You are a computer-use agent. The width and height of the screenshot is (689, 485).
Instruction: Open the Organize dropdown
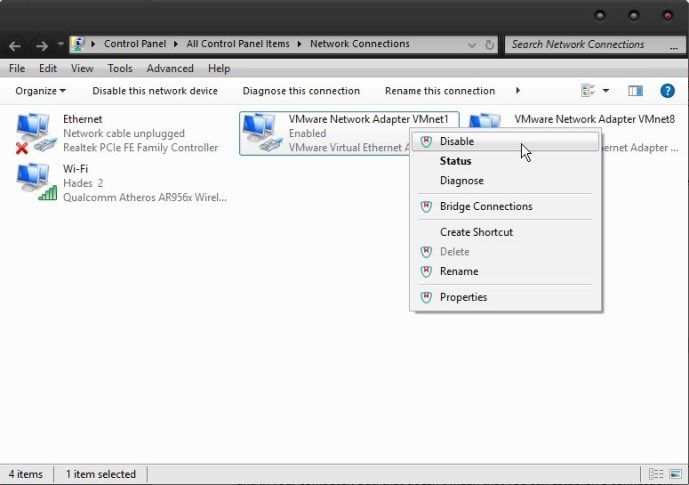tap(40, 91)
